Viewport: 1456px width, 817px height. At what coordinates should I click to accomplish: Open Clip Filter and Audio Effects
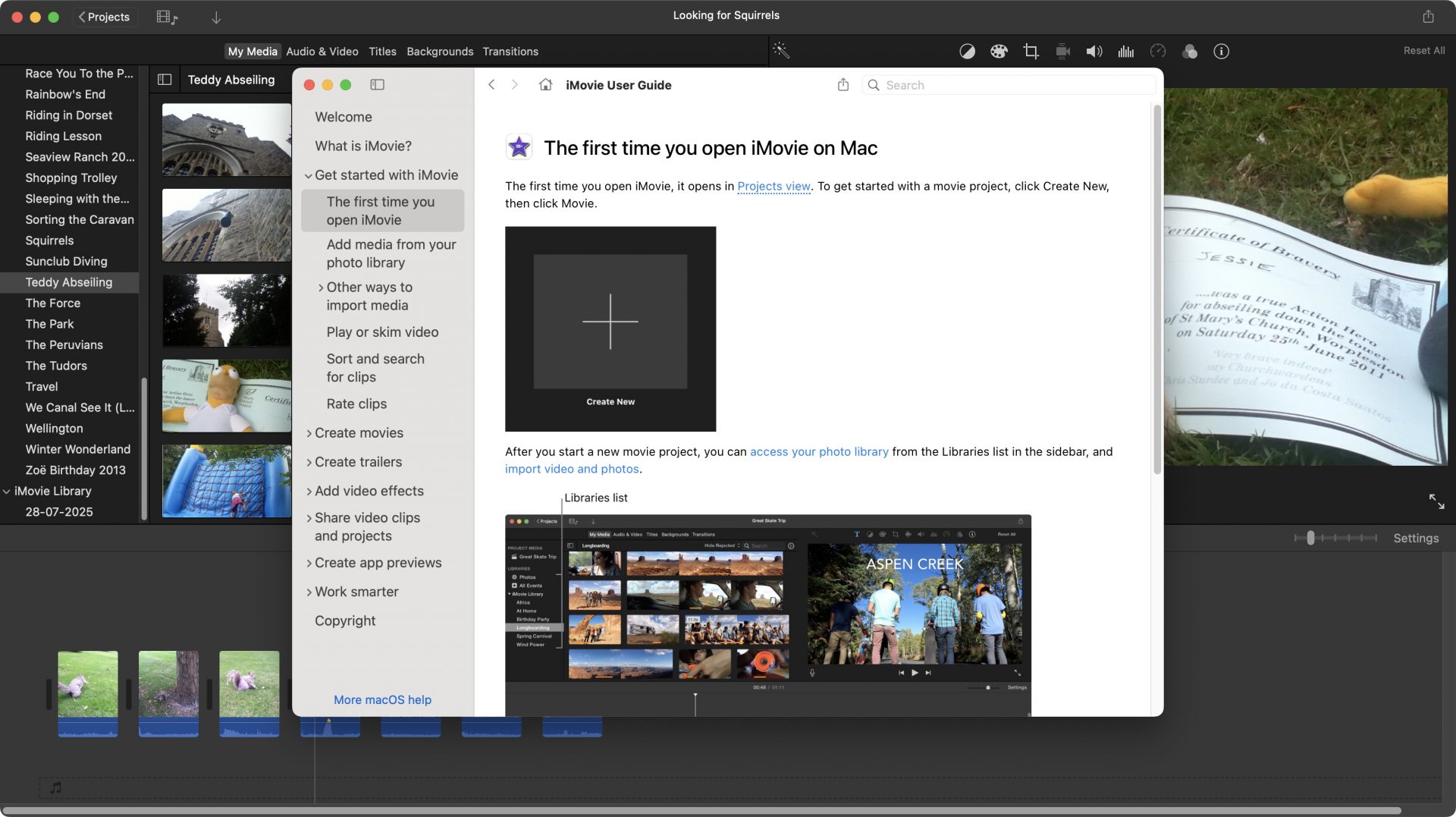1190,51
